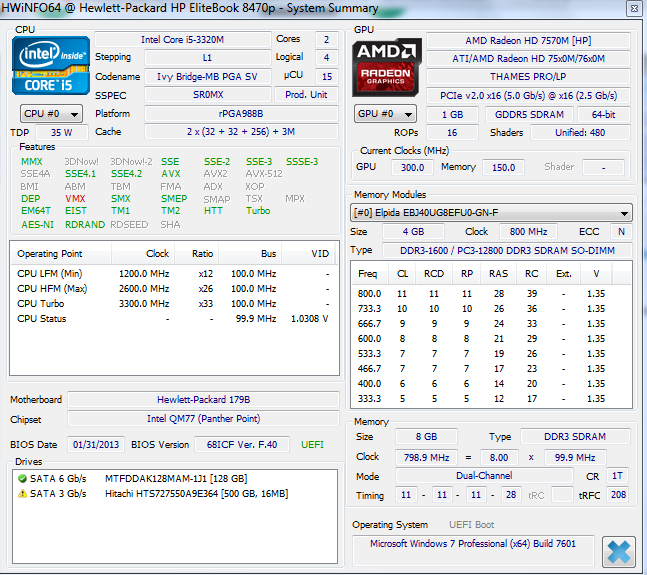This screenshot has width=647, height=575.
Task: Click the SR0MX SSPEC value
Action: (x=208, y=95)
